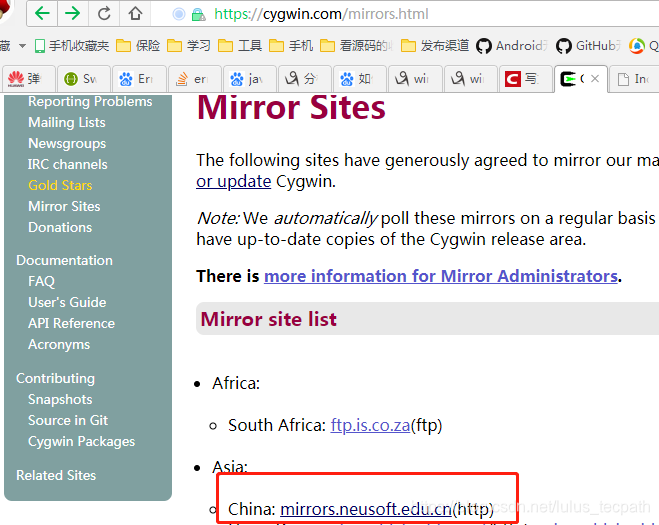Open the GitHub bookmark with octocat icon

tap(588, 45)
